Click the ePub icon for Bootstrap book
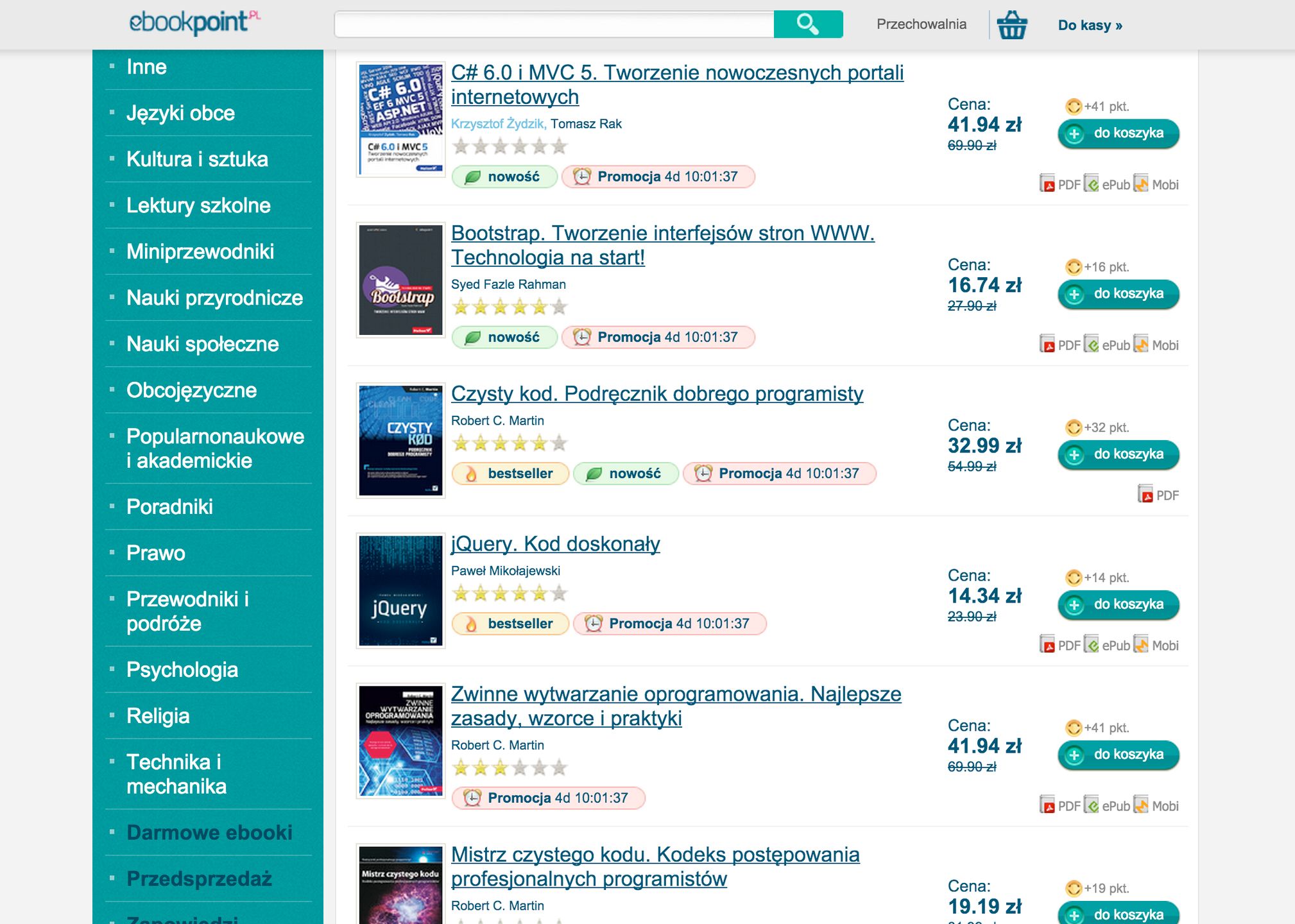Image resolution: width=1295 pixels, height=924 pixels. click(x=1092, y=344)
